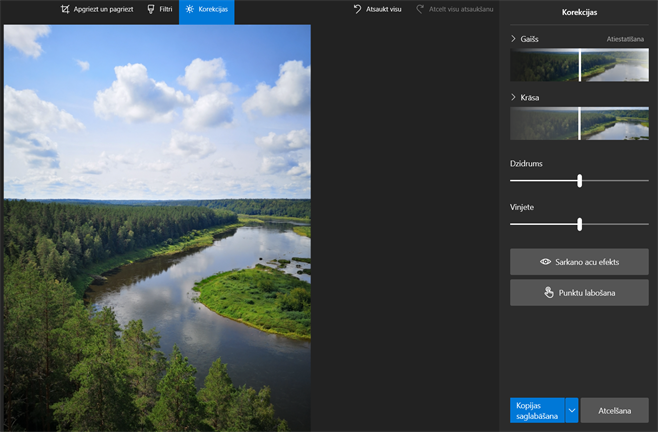Save a copy with Kopijas saglabāšana

tap(537, 410)
